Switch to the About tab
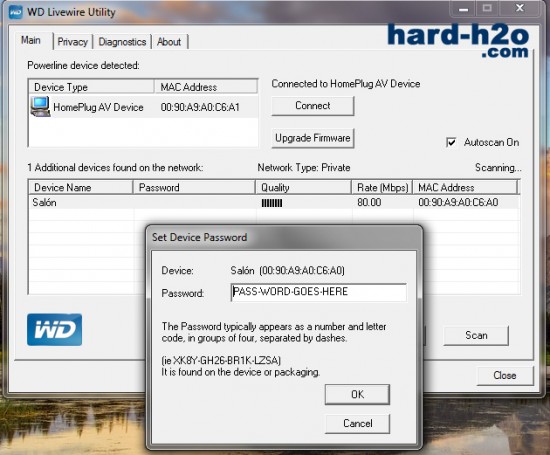Image resolution: width=550 pixels, height=455 pixels. click(169, 42)
